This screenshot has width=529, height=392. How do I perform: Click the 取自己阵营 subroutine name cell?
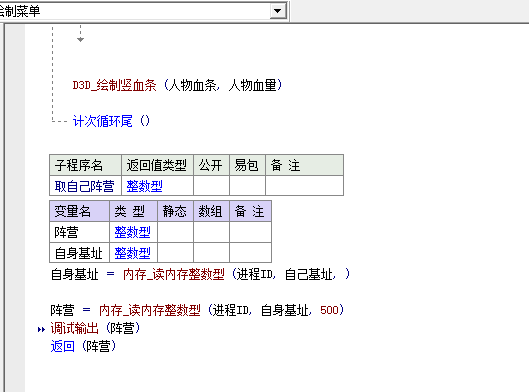coord(85,186)
